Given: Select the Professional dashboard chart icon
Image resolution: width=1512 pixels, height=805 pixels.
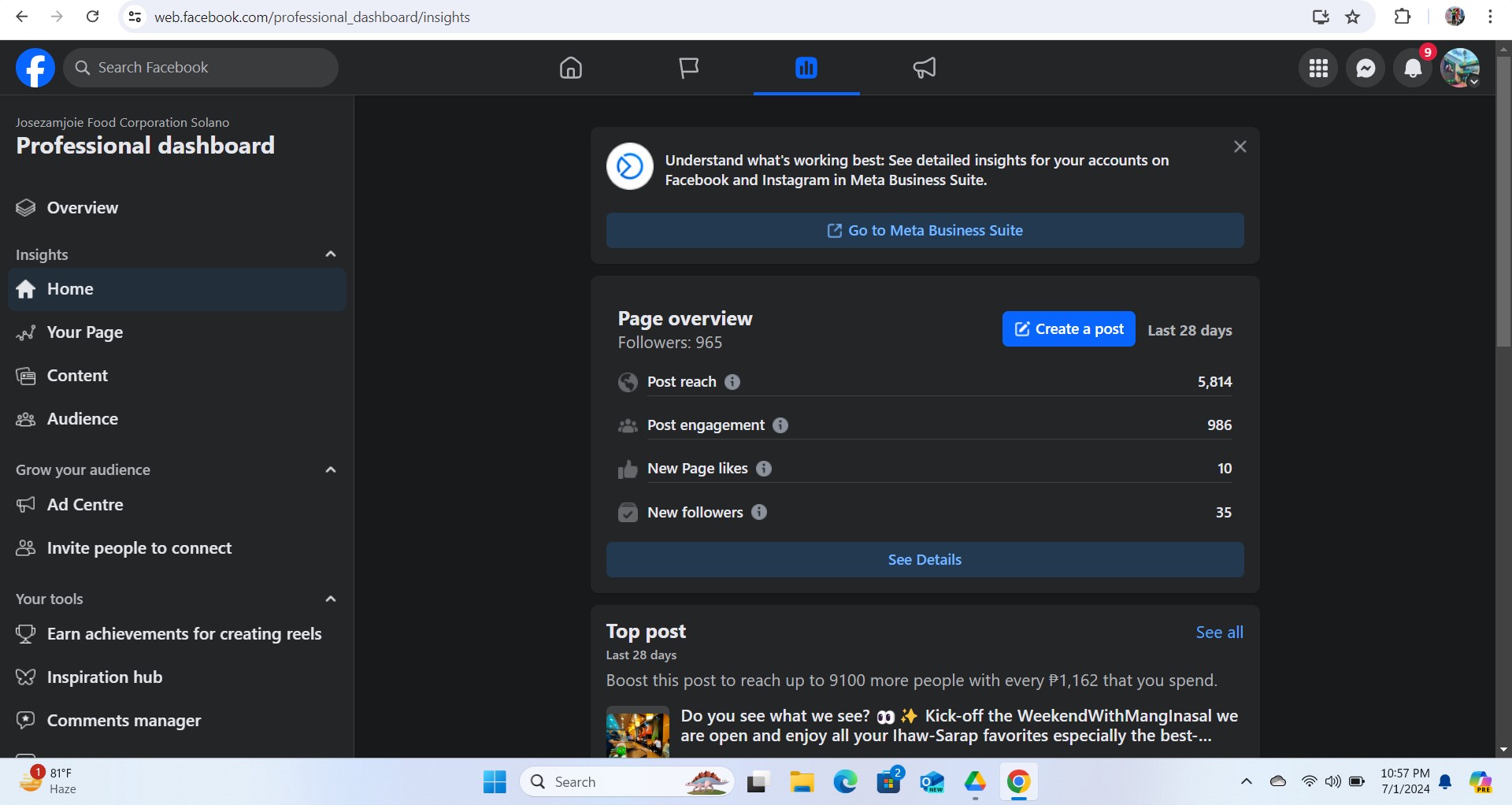Looking at the screenshot, I should pyautogui.click(x=806, y=68).
